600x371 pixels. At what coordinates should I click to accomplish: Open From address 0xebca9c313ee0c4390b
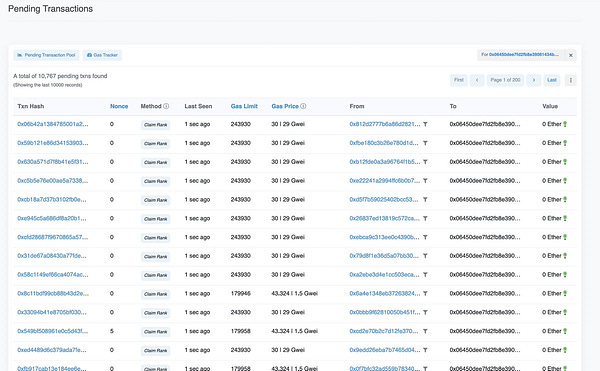tap(384, 237)
